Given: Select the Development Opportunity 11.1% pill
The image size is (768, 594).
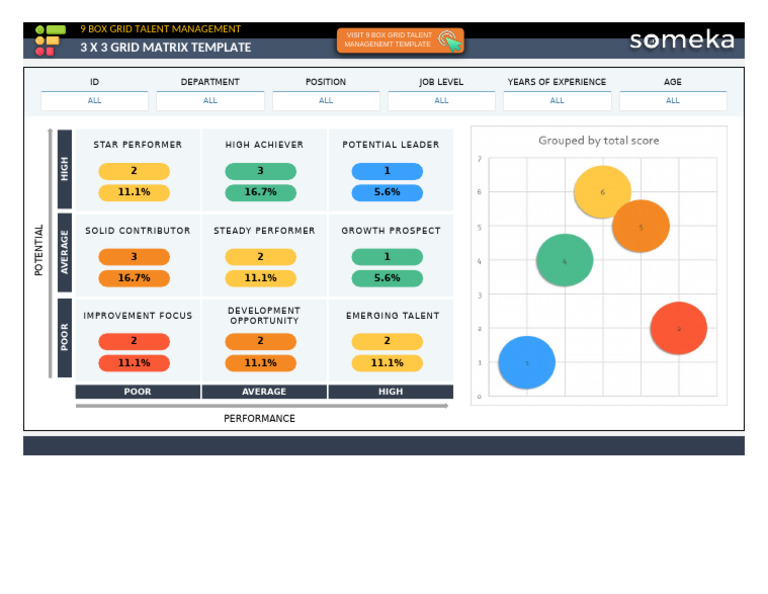Looking at the screenshot, I should (x=261, y=363).
